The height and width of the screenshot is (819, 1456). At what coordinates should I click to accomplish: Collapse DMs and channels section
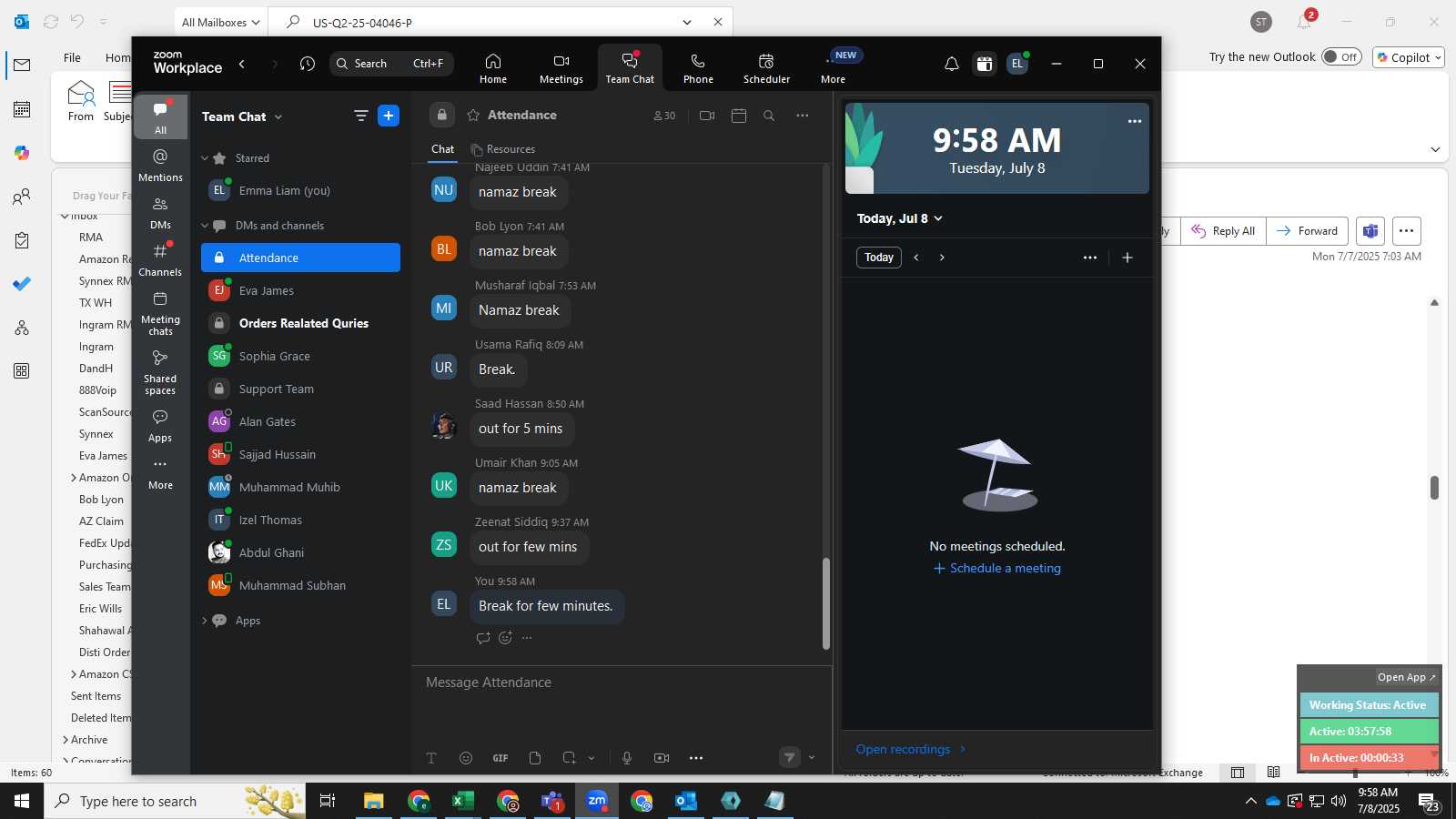point(205,226)
